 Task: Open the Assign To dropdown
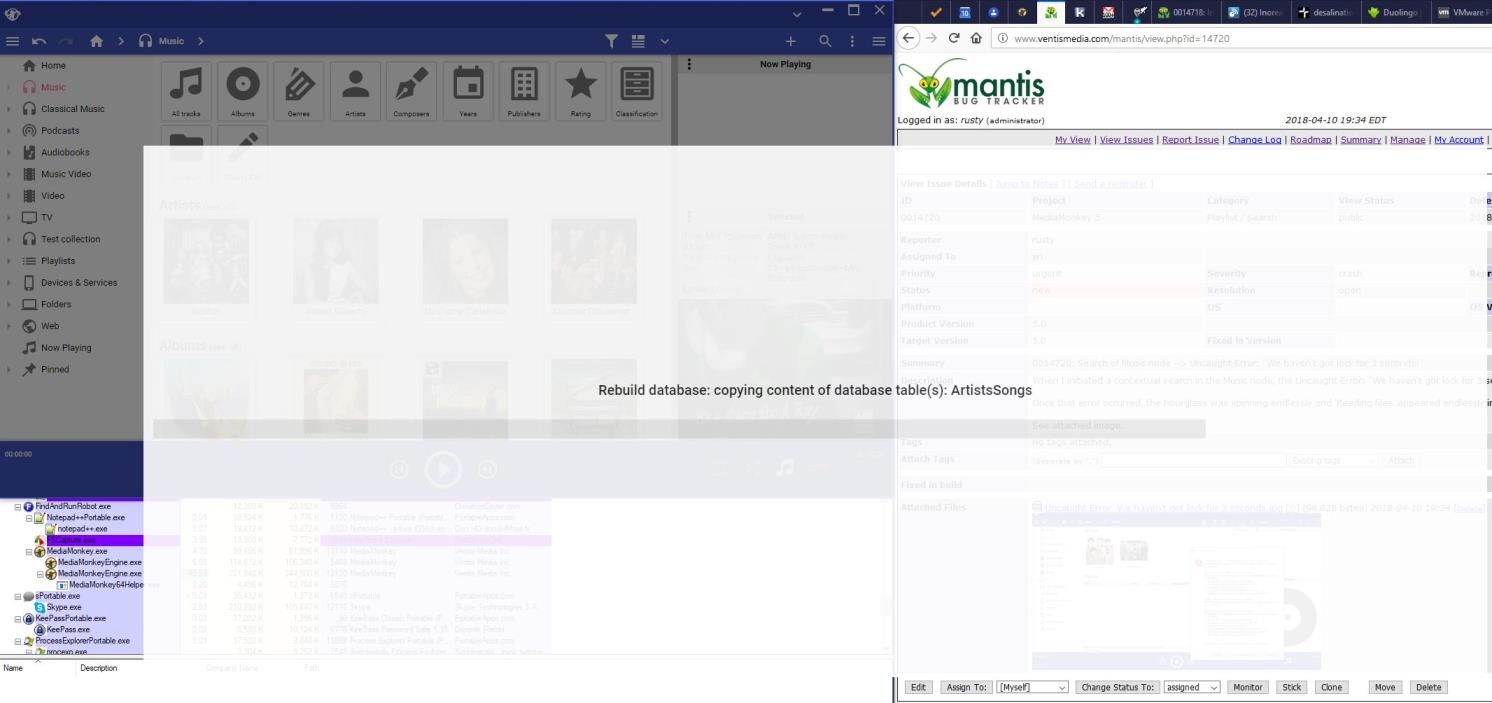(x=1033, y=687)
